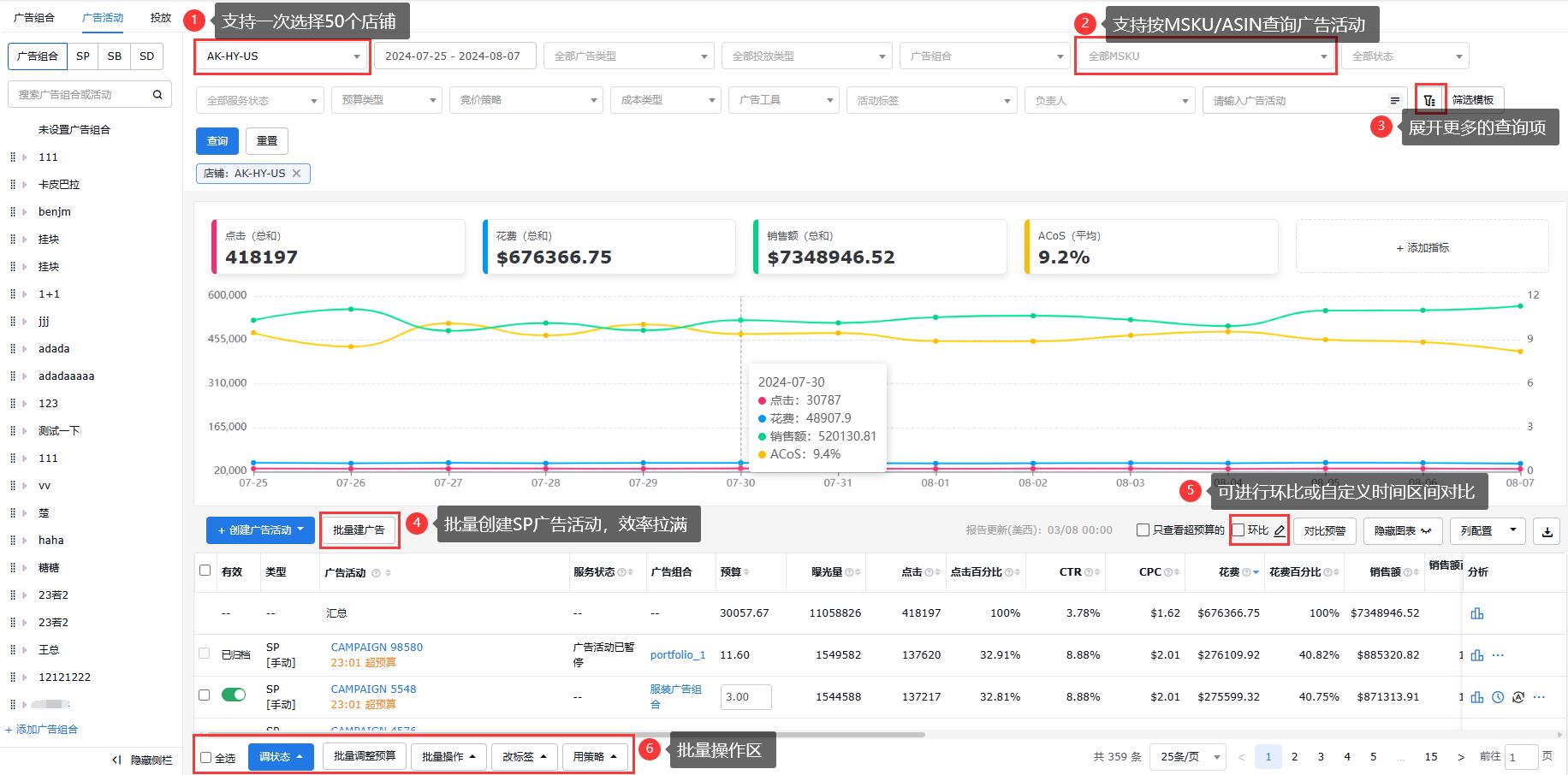The width and height of the screenshot is (1568, 775).
Task: Open the expand-more-filters funnel icon
Action: (1430, 100)
